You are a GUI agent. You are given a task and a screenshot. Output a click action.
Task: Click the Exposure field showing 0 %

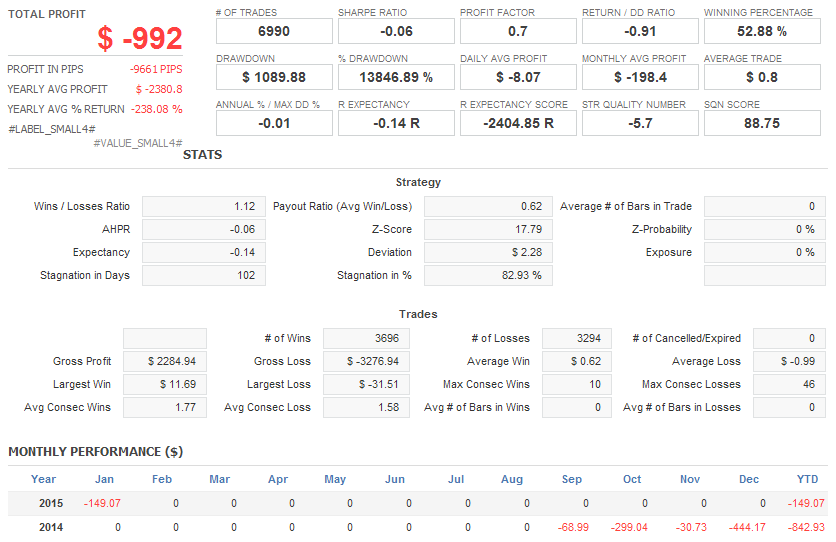click(765, 252)
